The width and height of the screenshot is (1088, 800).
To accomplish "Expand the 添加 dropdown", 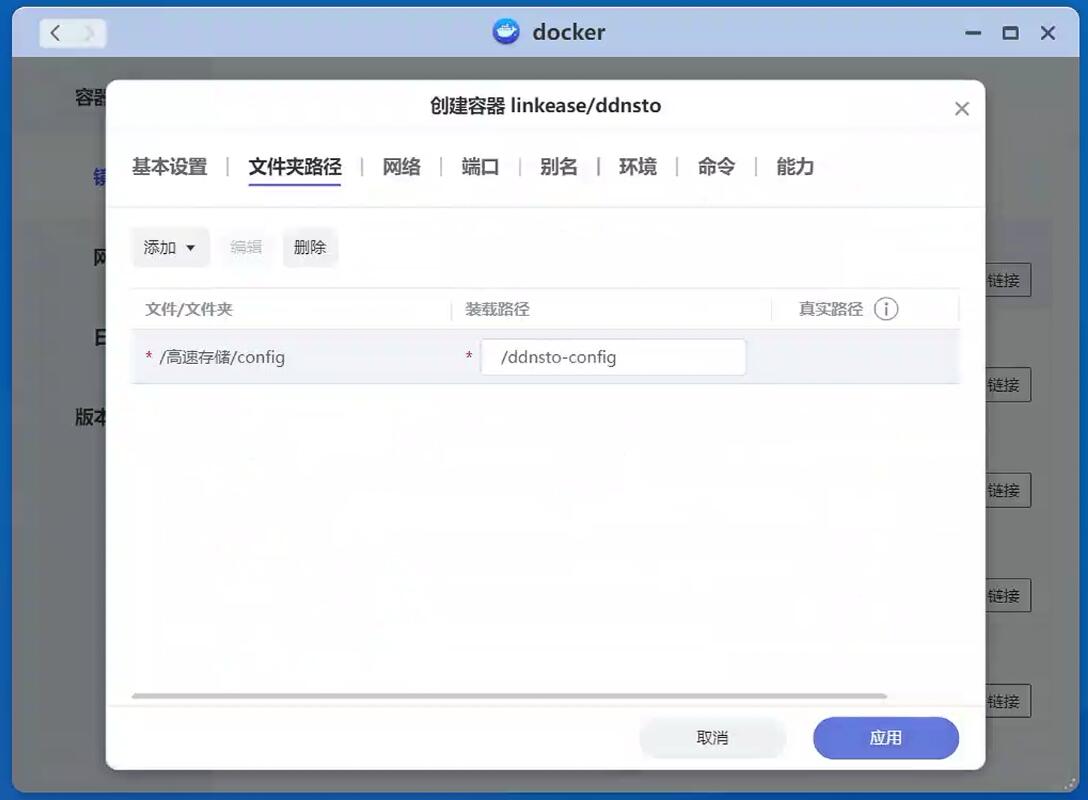I will (170, 247).
